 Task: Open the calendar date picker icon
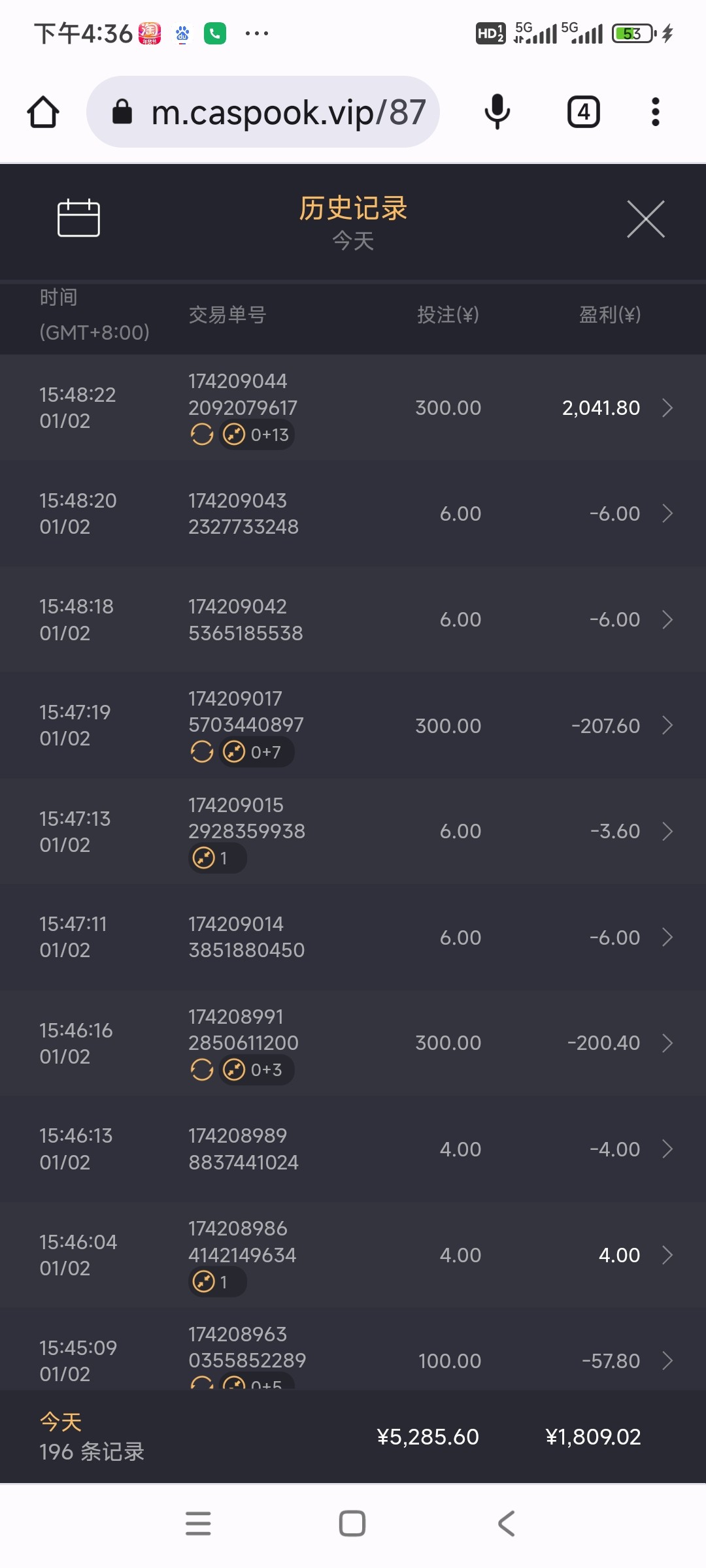(x=78, y=218)
